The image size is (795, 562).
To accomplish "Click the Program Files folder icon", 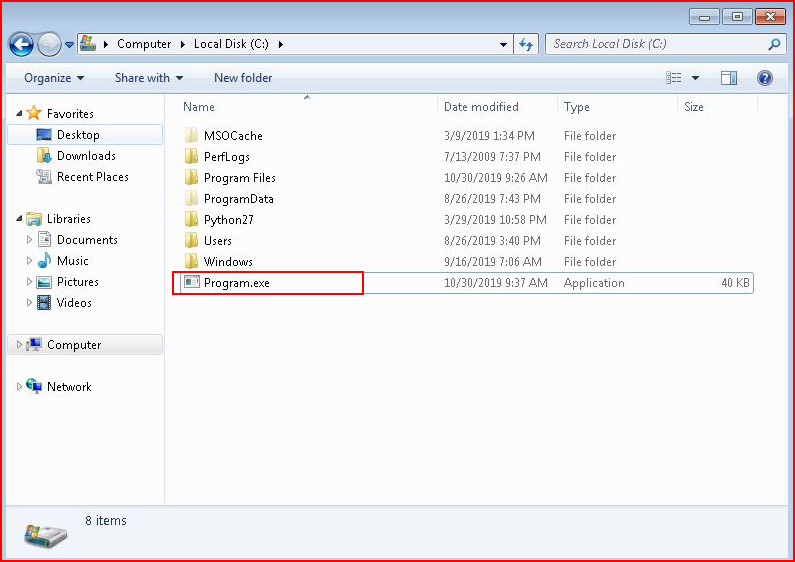I will [x=192, y=178].
